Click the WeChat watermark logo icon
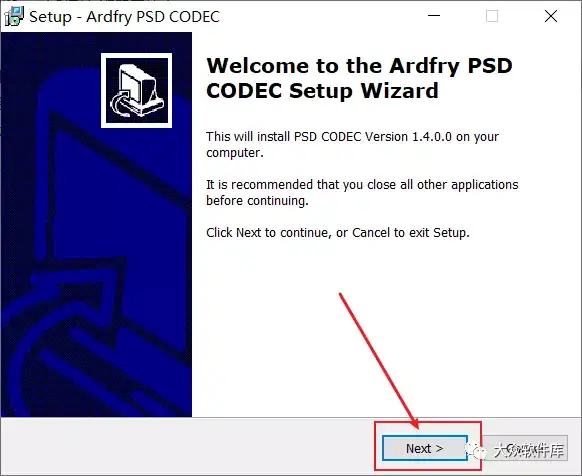 [477, 450]
